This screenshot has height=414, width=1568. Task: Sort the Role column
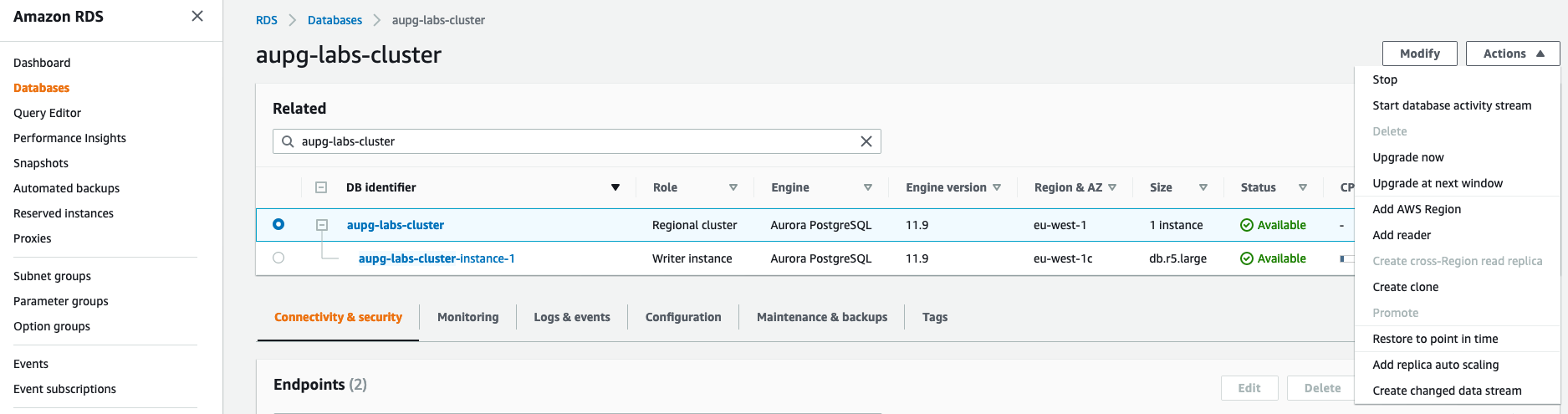733,187
